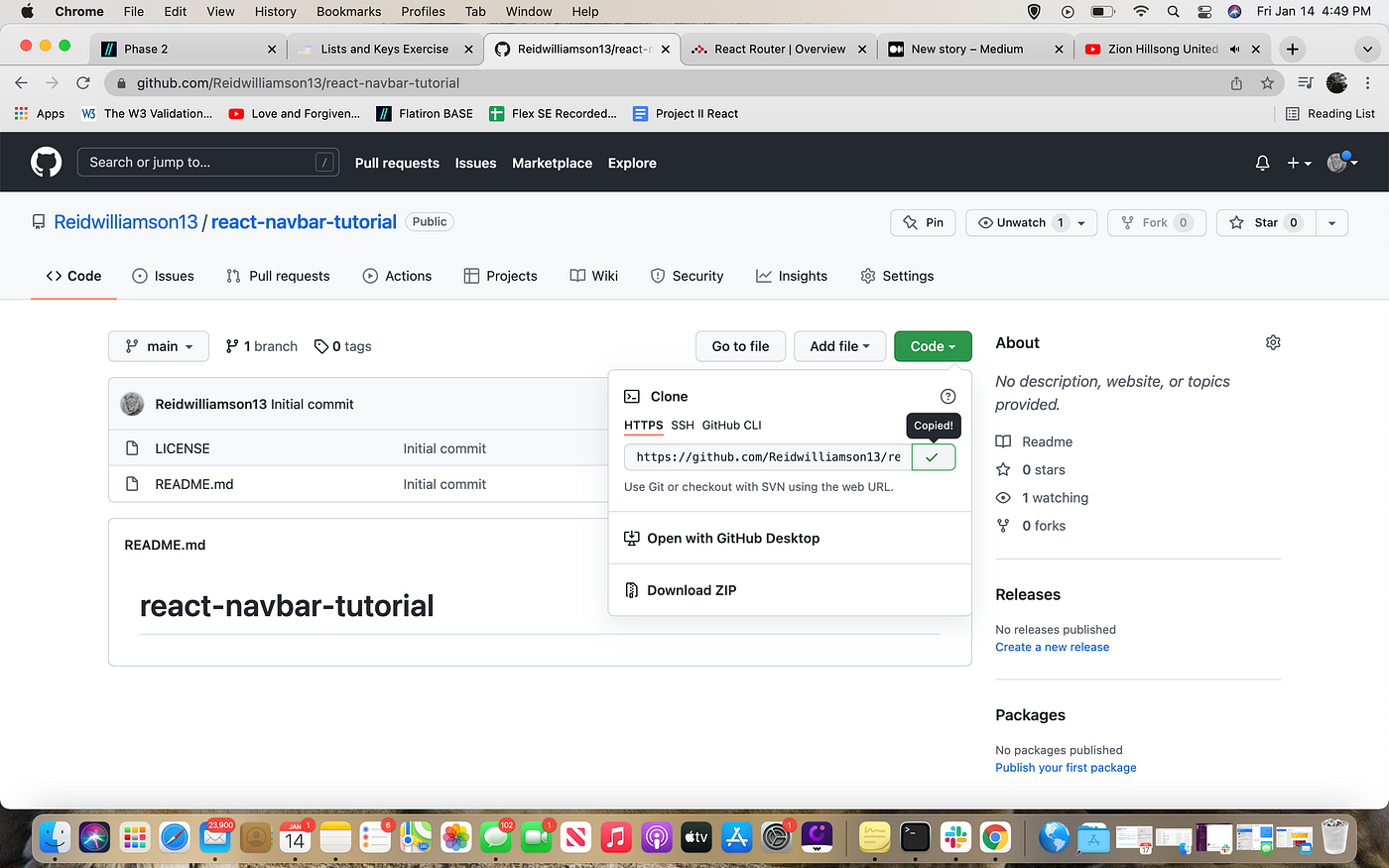The height and width of the screenshot is (868, 1389).
Task: Switch to the Issues repository tab
Action: (163, 276)
